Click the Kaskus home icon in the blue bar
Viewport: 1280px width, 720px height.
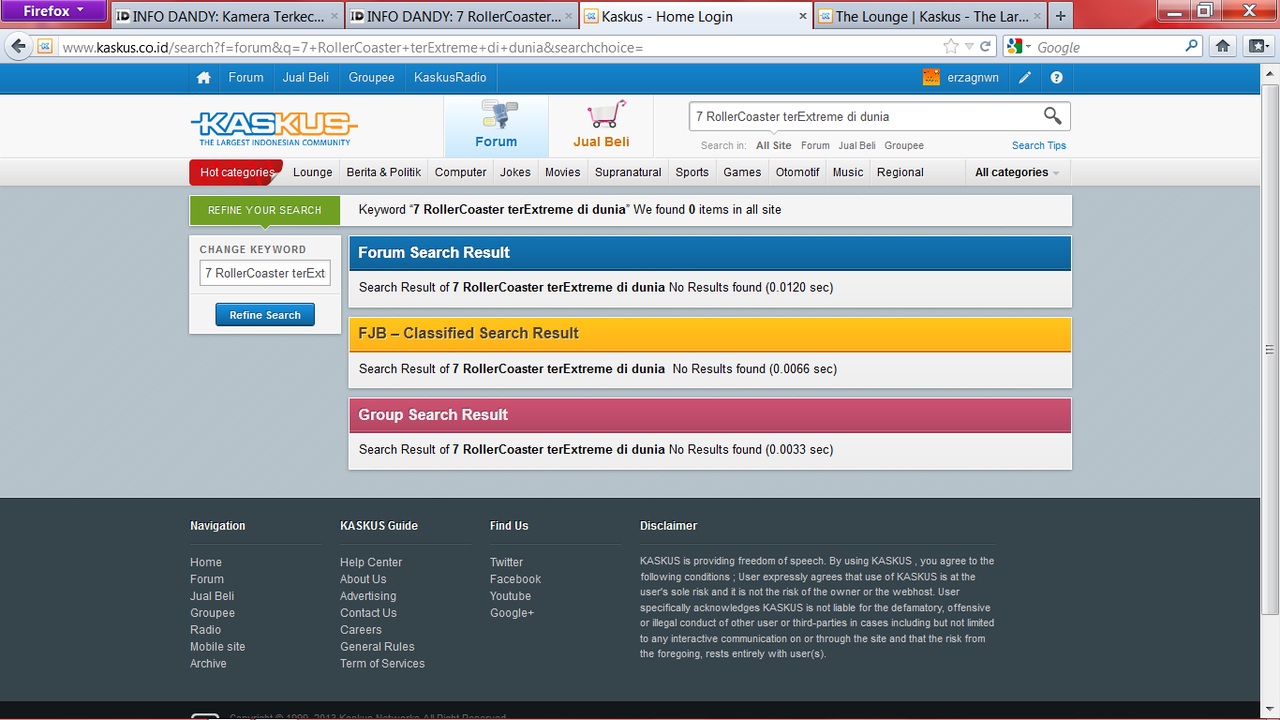[204, 77]
